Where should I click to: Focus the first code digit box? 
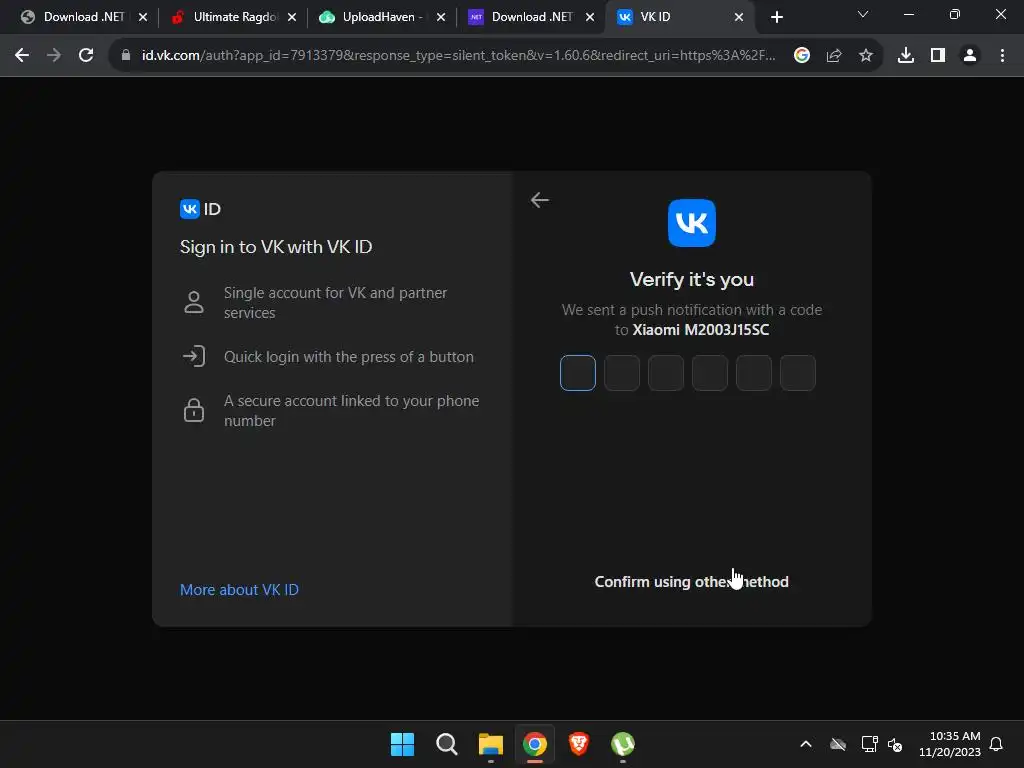pos(578,373)
